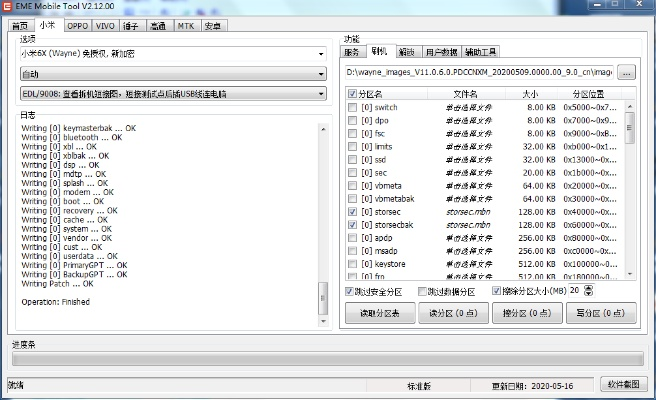Check the storsec partition checkbox
This screenshot has width=656, height=400.
tap(352, 212)
